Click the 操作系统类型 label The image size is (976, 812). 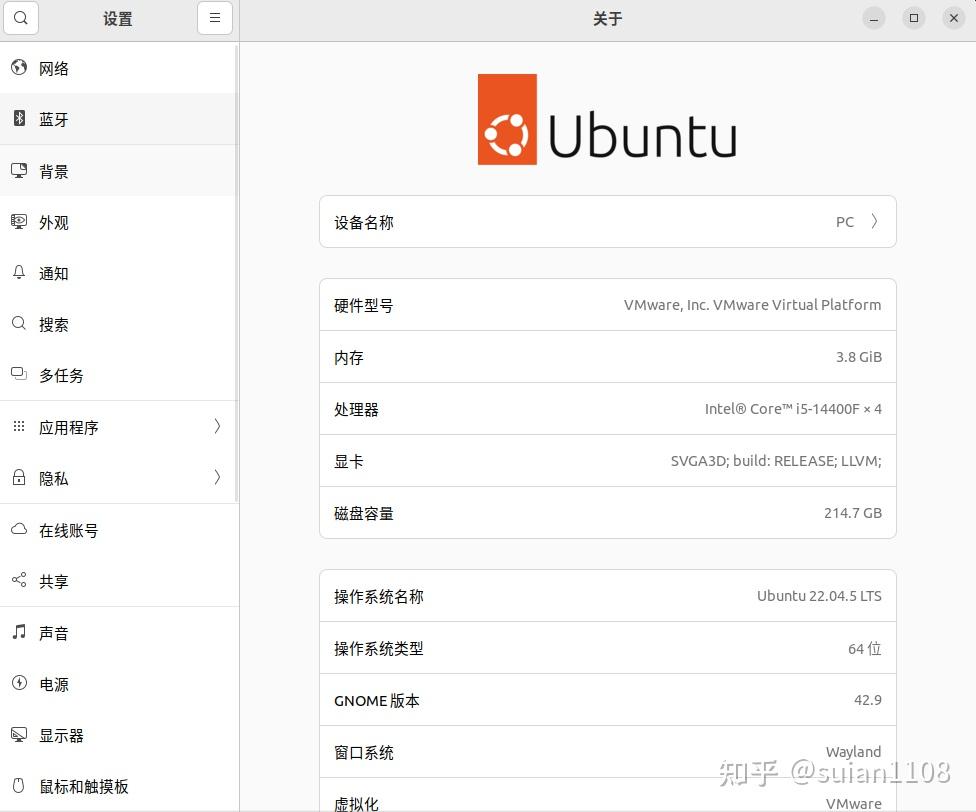point(378,648)
